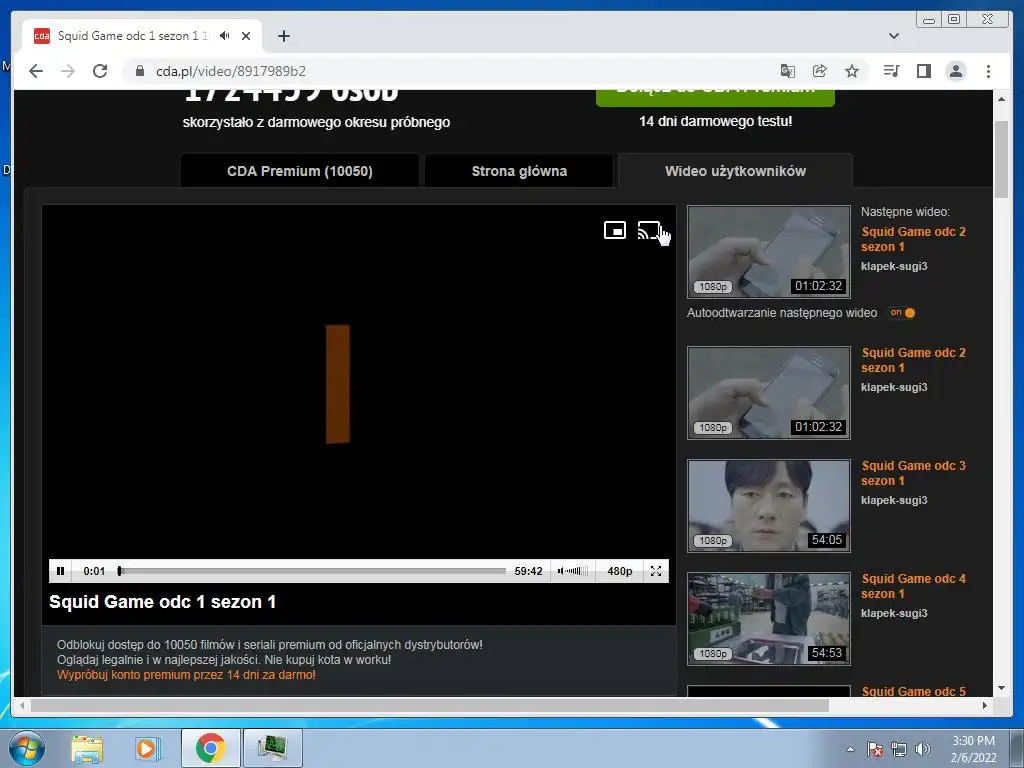Viewport: 1024px width, 768px height.
Task: Mute the tab via speaker icon
Action: (x=225, y=36)
